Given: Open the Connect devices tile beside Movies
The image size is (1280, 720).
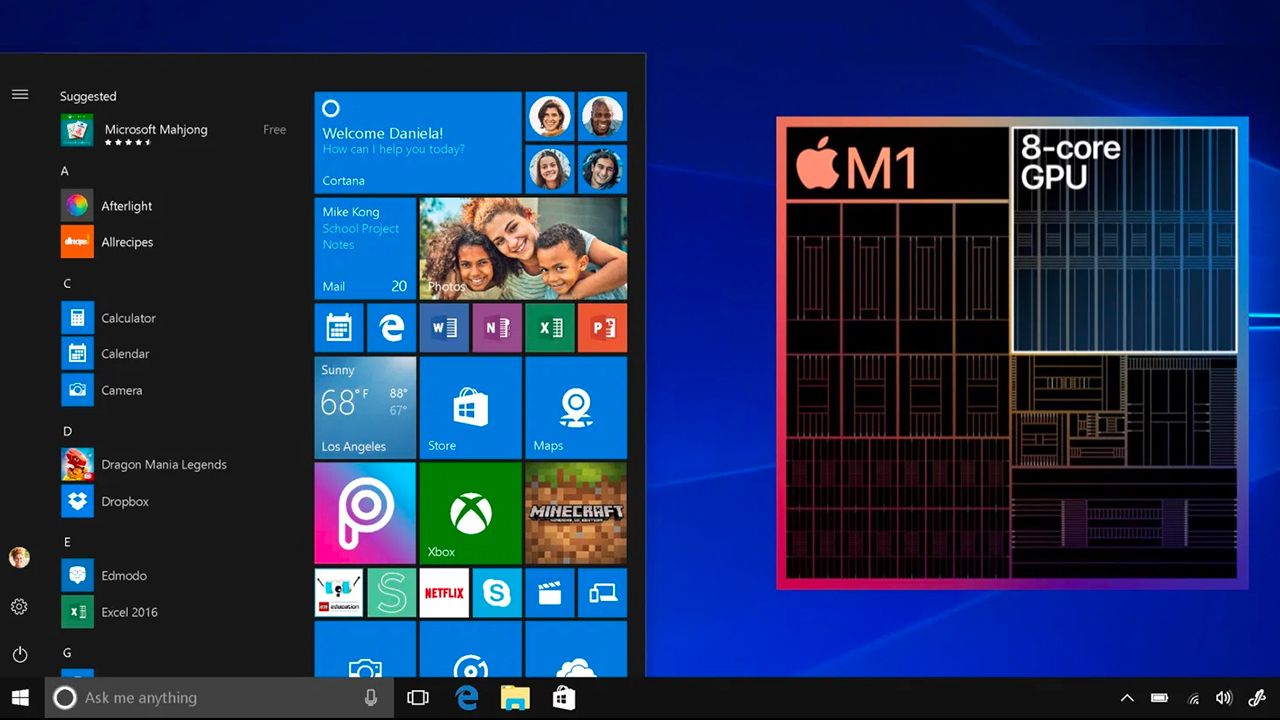Looking at the screenshot, I should 602,593.
